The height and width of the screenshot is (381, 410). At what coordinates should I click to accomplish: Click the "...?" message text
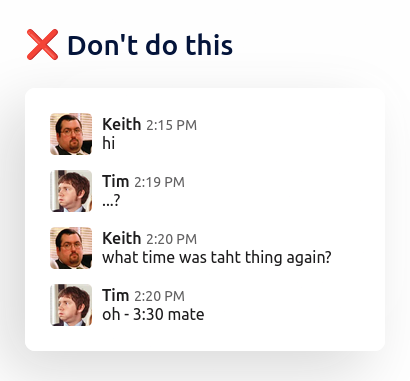point(111,201)
